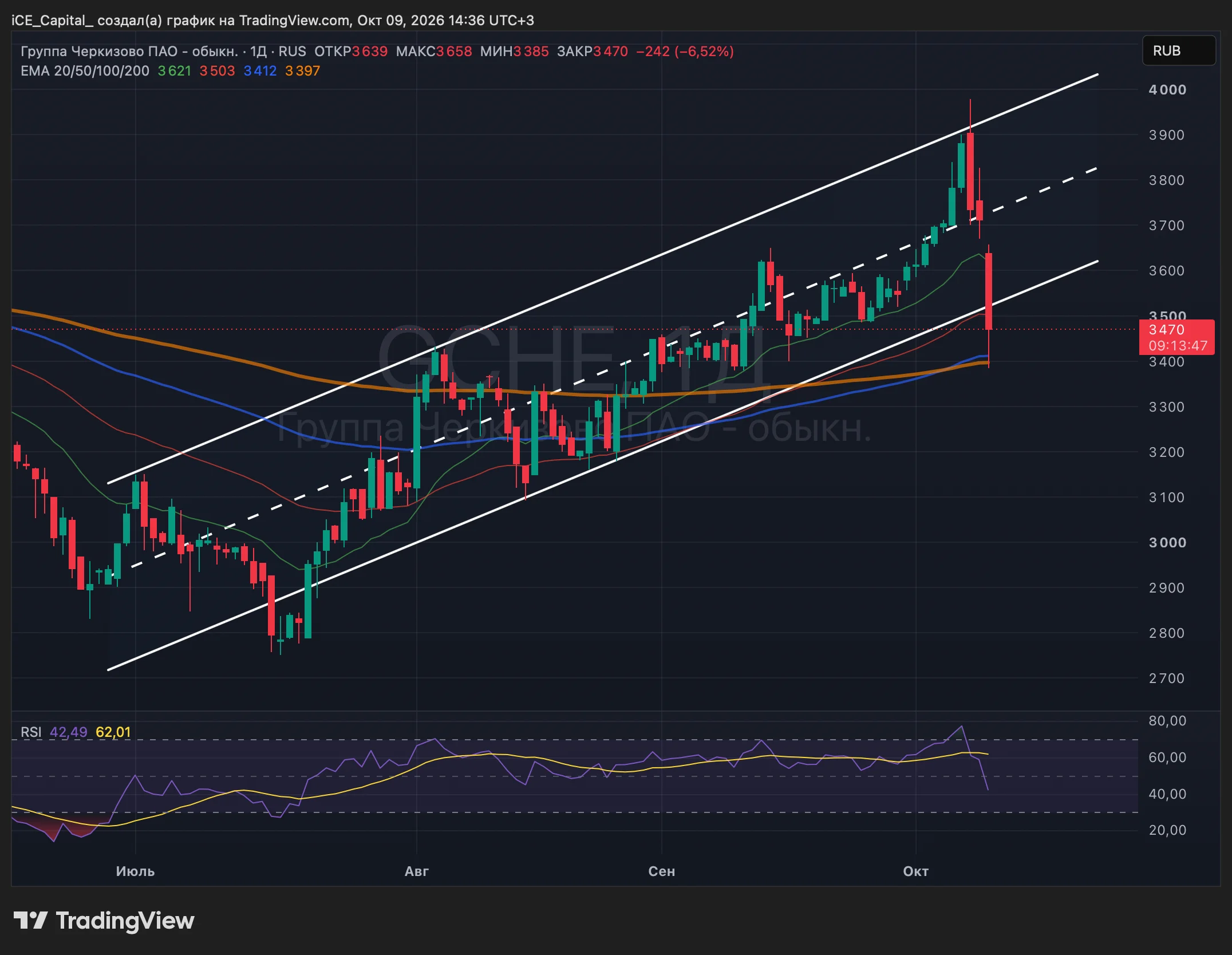Click the 3900 price axis label
The image size is (1232, 955).
pos(1167,135)
